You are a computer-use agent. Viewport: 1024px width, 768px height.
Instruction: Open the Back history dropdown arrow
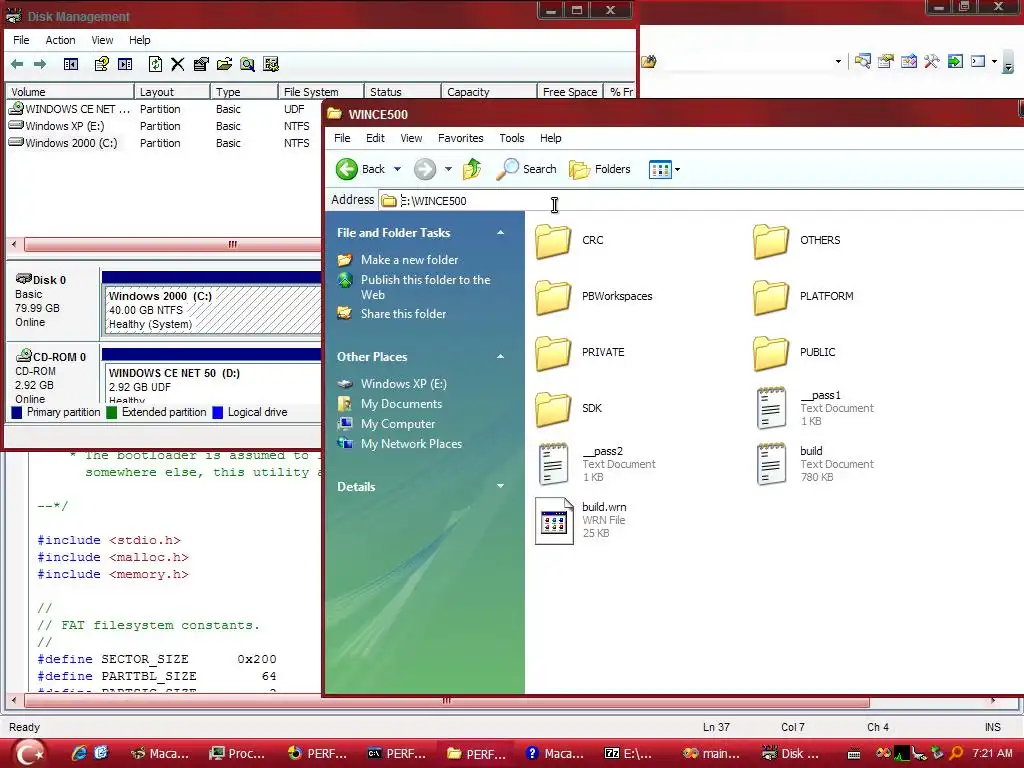pos(397,169)
